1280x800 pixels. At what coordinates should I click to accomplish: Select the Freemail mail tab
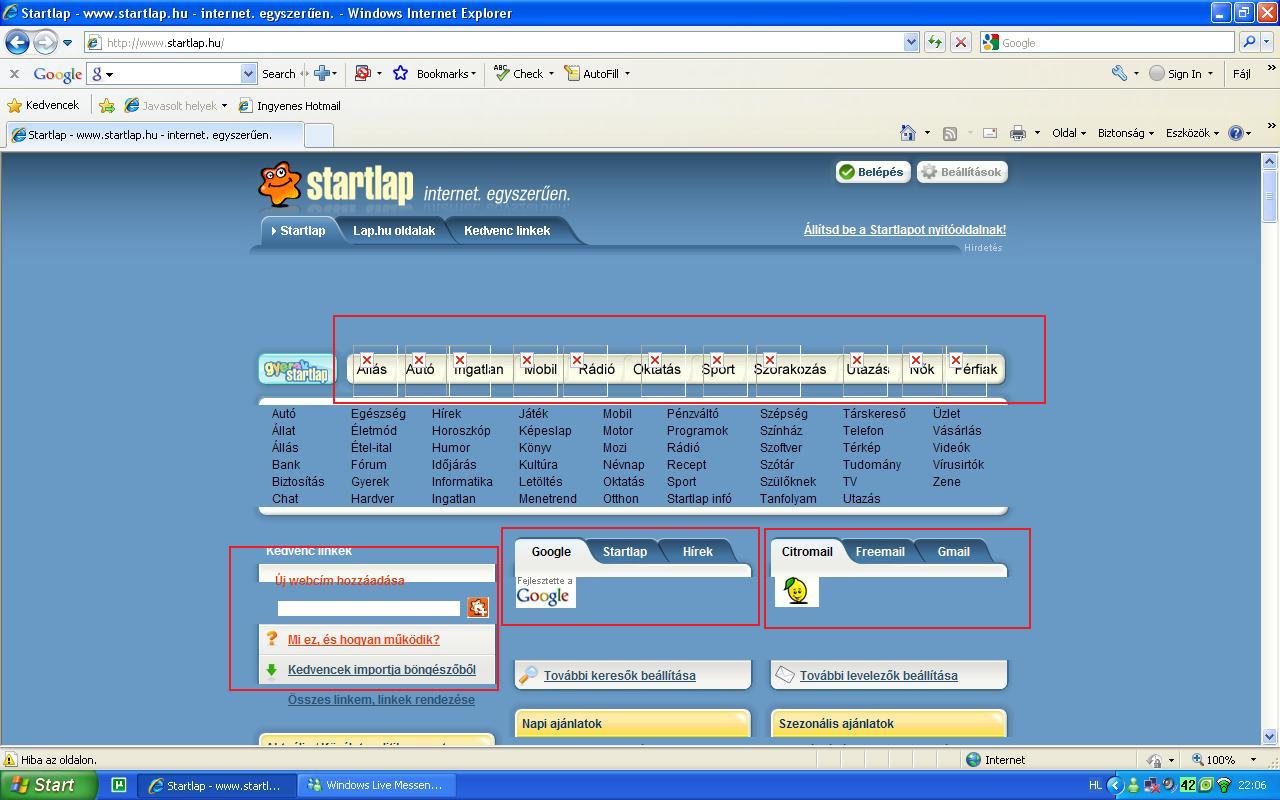coord(880,552)
